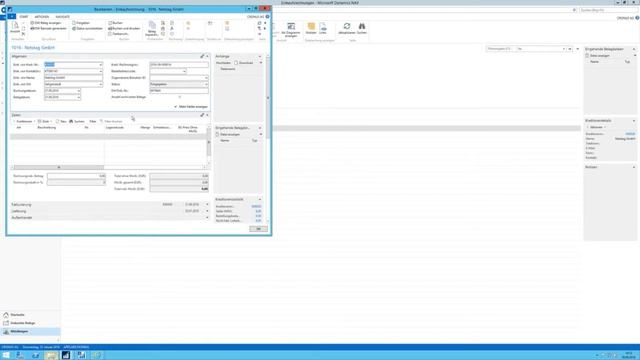The image size is (640, 360).
Task: Click the pencil edit icon of the Allgemein section
Action: 202,56
